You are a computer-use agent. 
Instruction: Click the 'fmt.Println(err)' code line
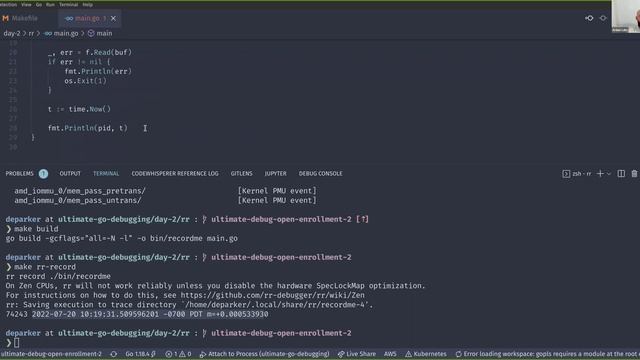[98, 71]
